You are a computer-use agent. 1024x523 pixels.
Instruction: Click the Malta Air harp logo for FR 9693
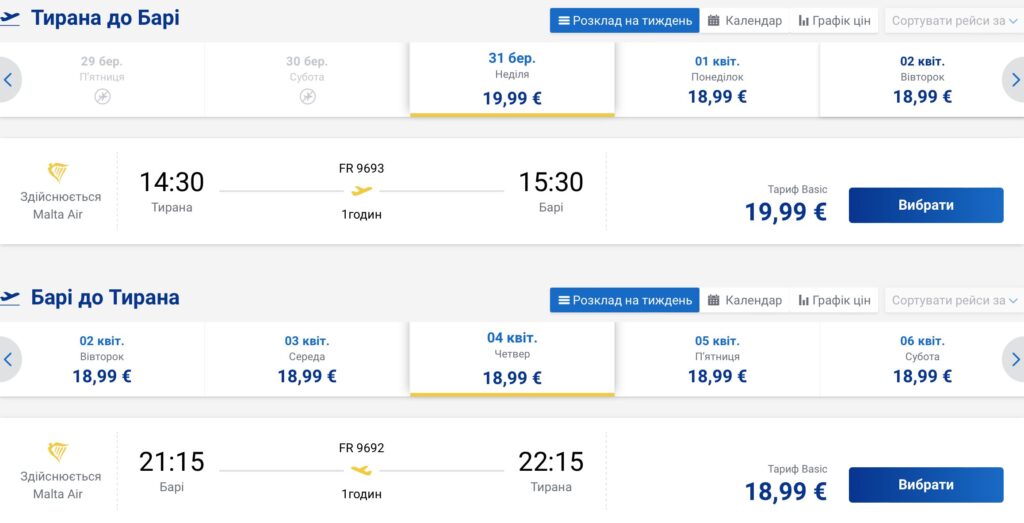(x=58, y=172)
